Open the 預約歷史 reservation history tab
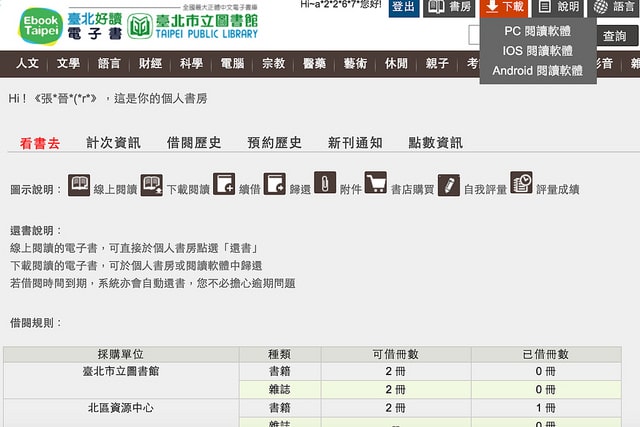 [274, 143]
